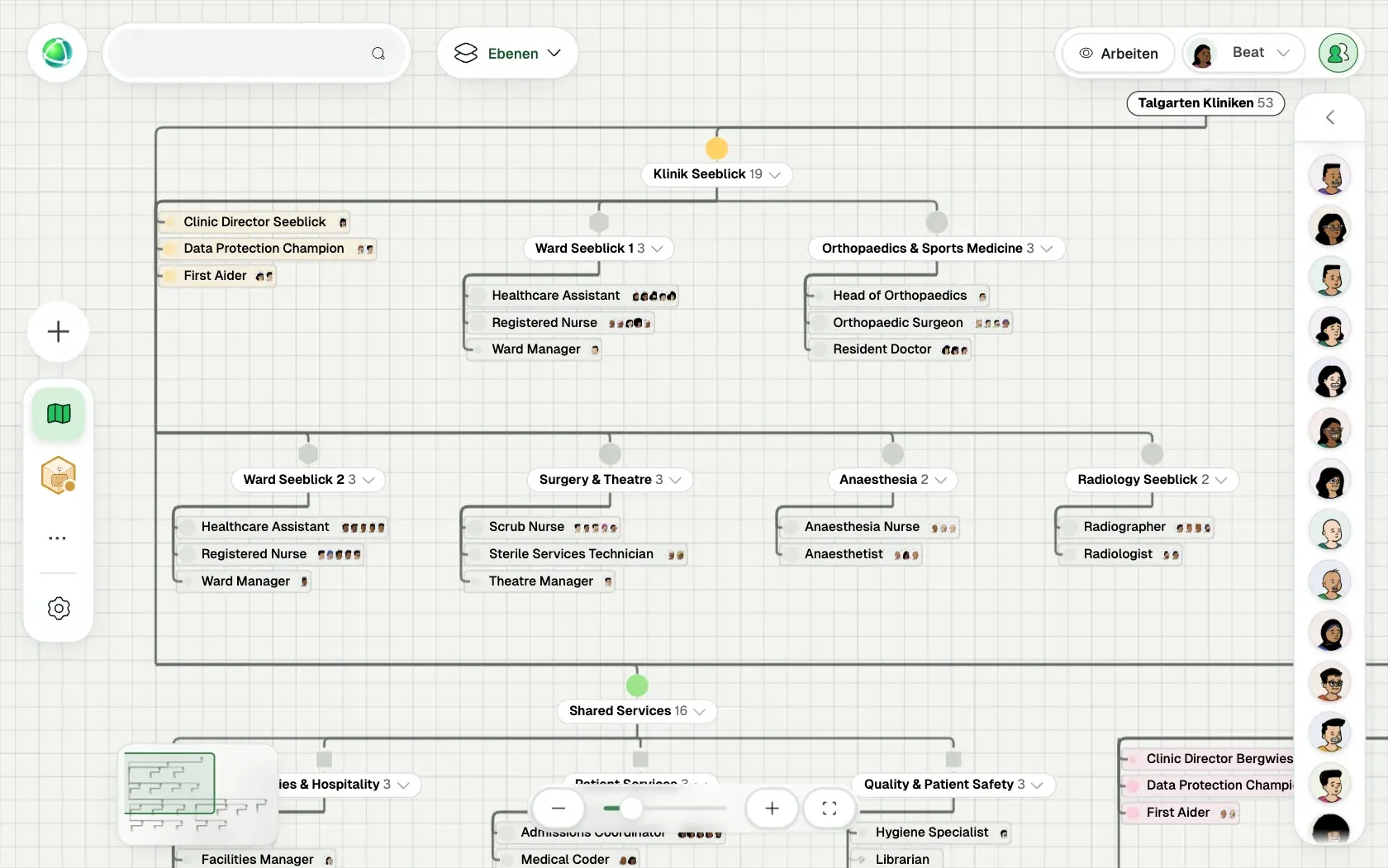Click the green Shared Services node circle
The width and height of the screenshot is (1388, 868).
pyautogui.click(x=637, y=685)
